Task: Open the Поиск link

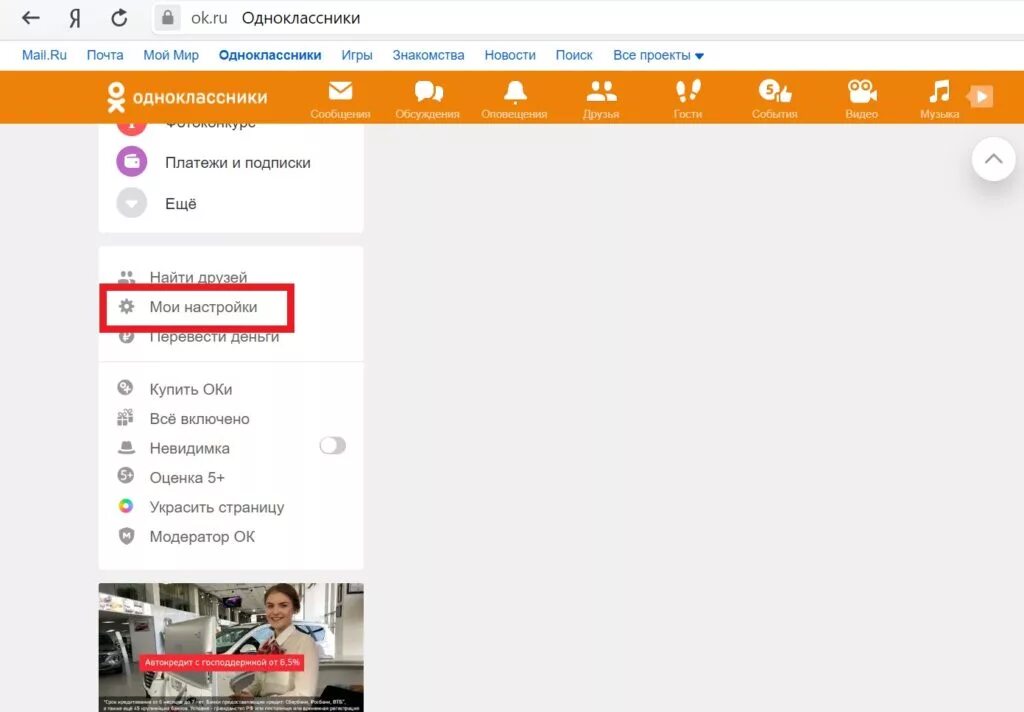Action: (574, 55)
